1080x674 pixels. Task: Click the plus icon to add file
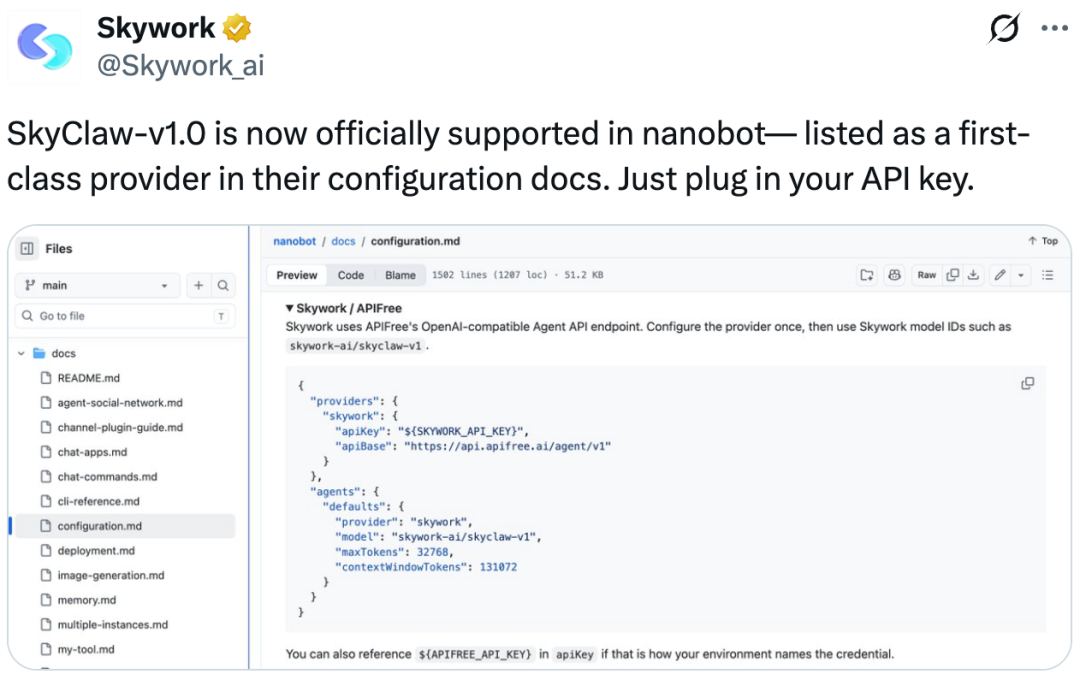point(198,285)
